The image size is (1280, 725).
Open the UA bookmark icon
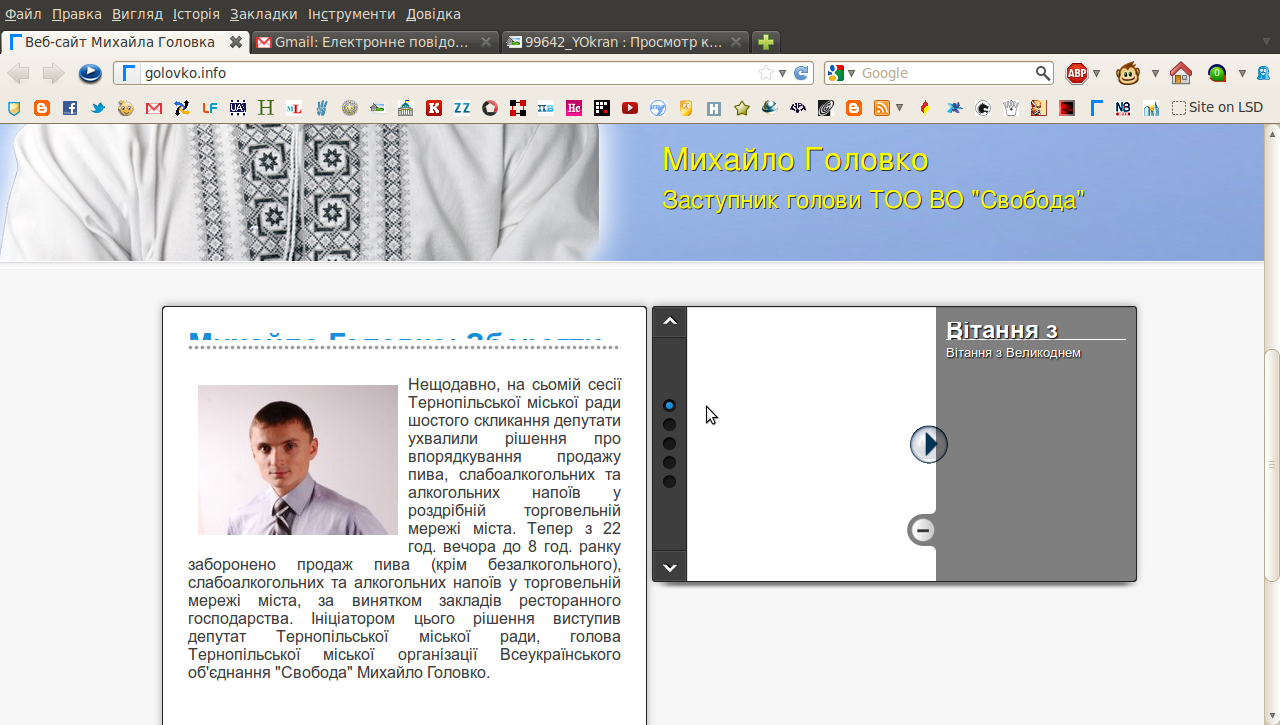pos(238,108)
